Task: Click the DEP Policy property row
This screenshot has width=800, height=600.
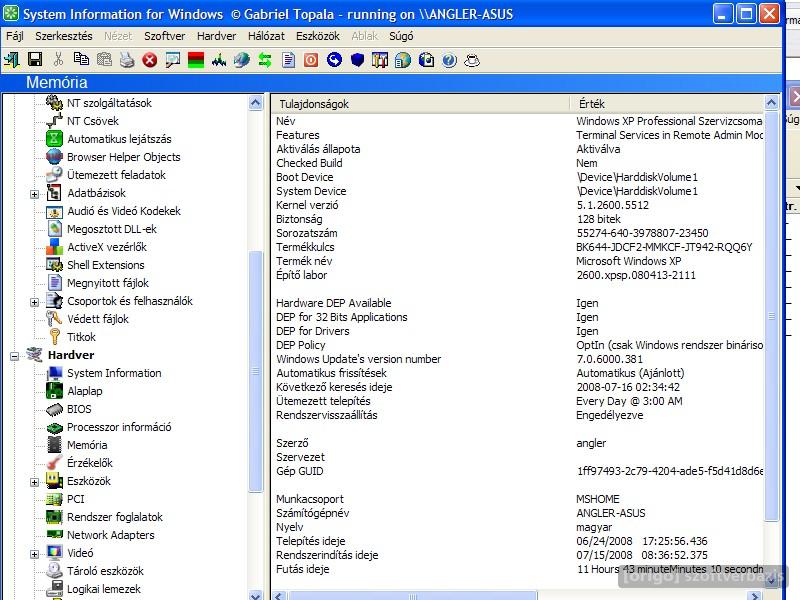Action: 518,345
